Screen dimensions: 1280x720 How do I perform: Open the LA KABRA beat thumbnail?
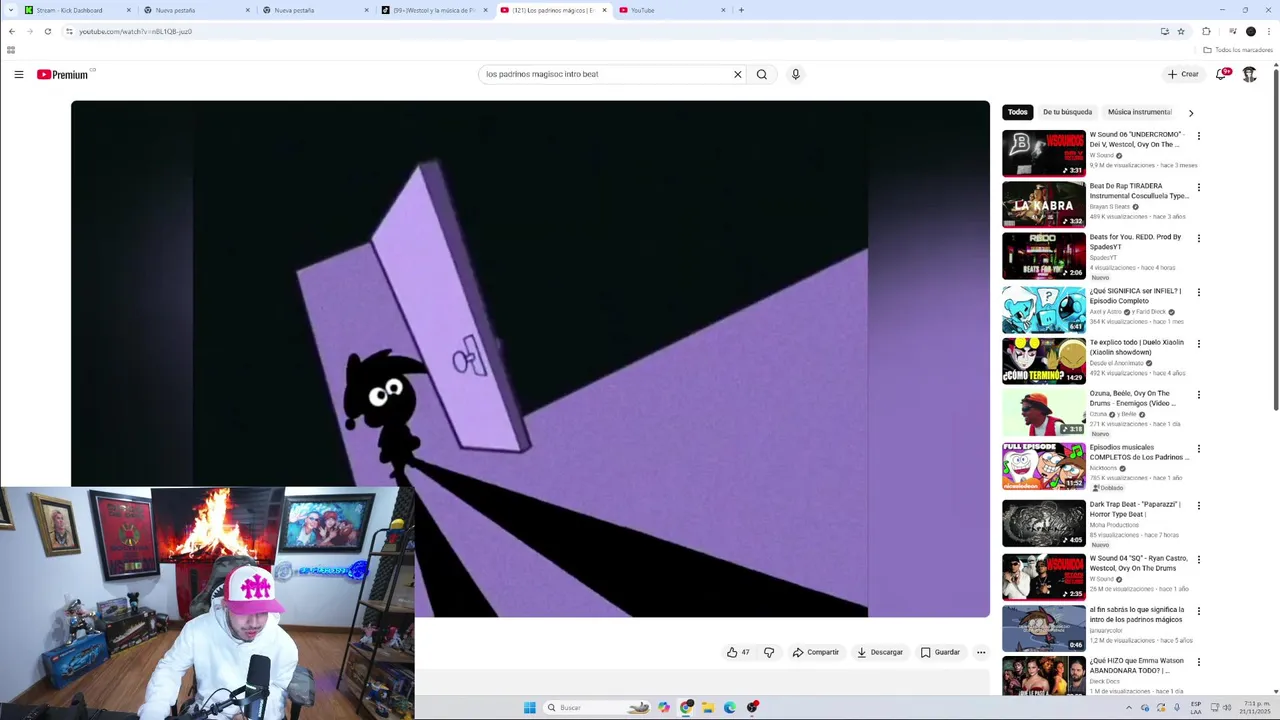[x=1044, y=205]
